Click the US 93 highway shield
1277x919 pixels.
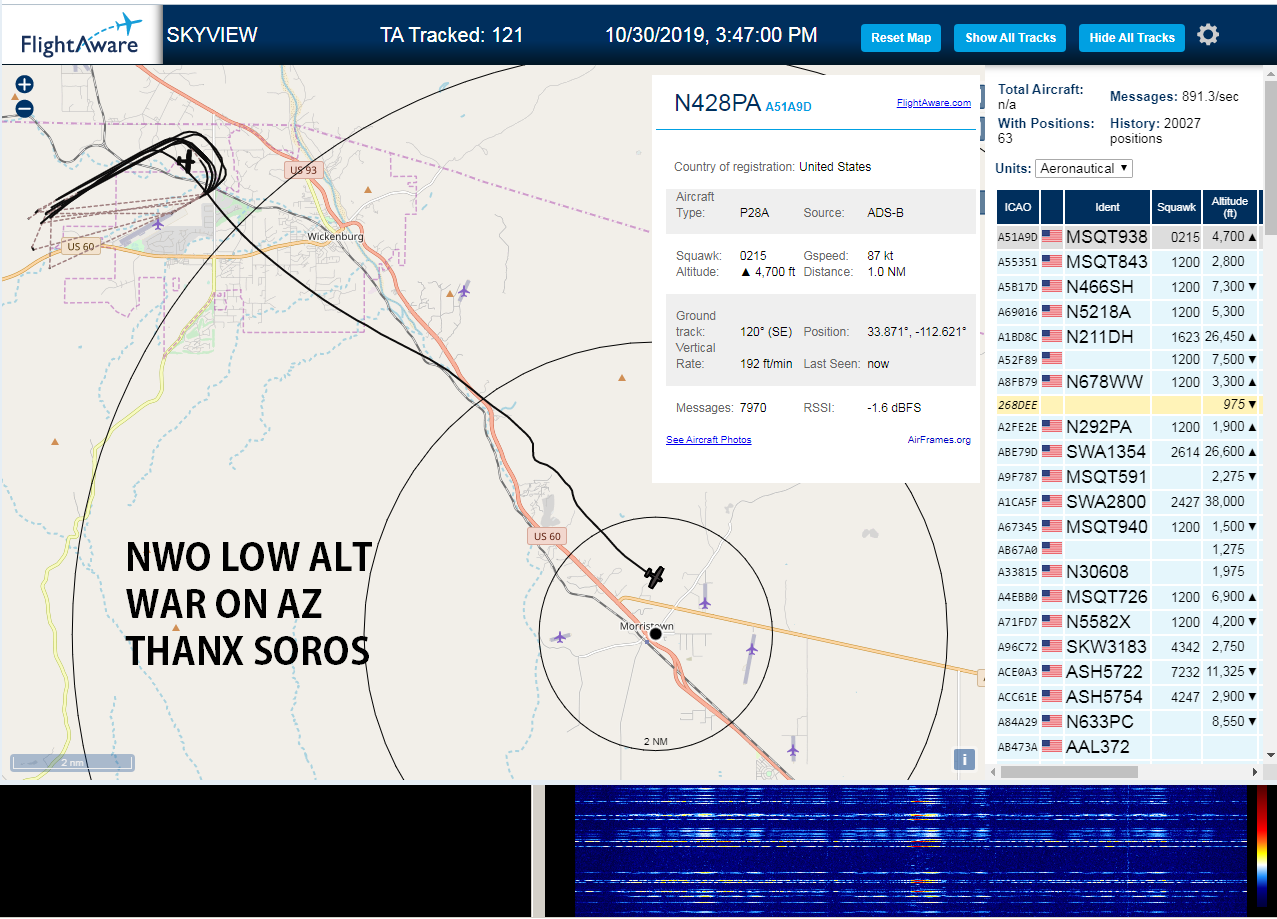point(303,170)
